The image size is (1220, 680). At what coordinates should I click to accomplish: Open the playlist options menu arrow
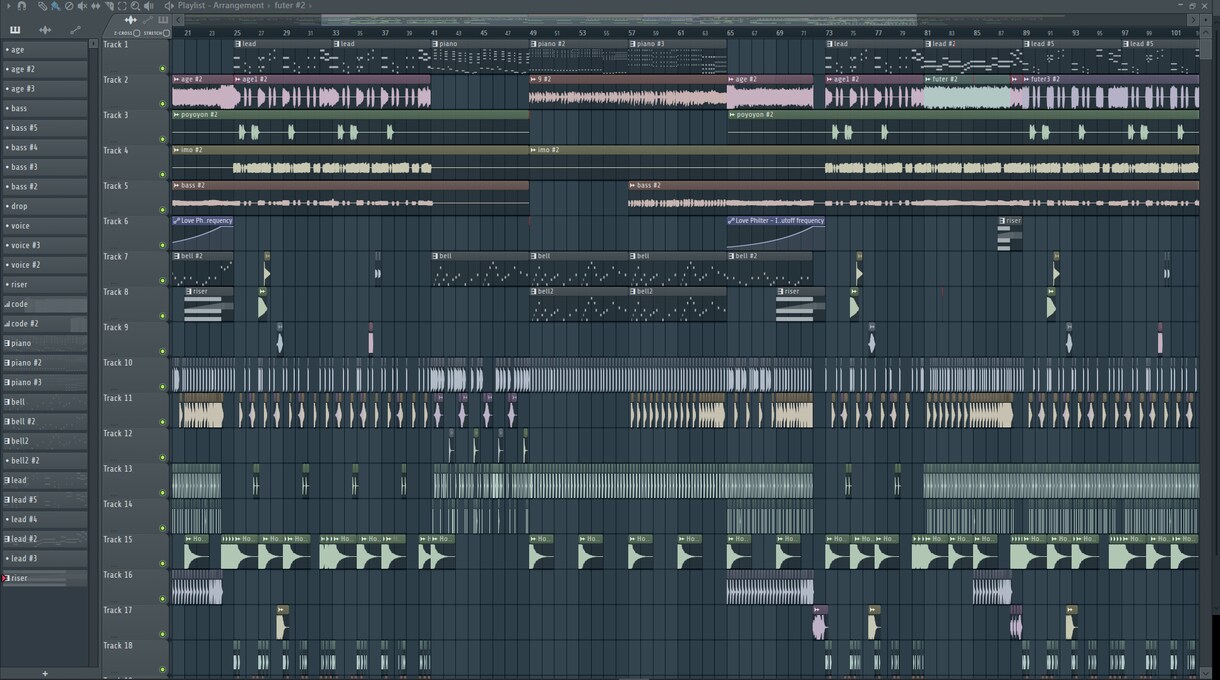click(x=8, y=6)
